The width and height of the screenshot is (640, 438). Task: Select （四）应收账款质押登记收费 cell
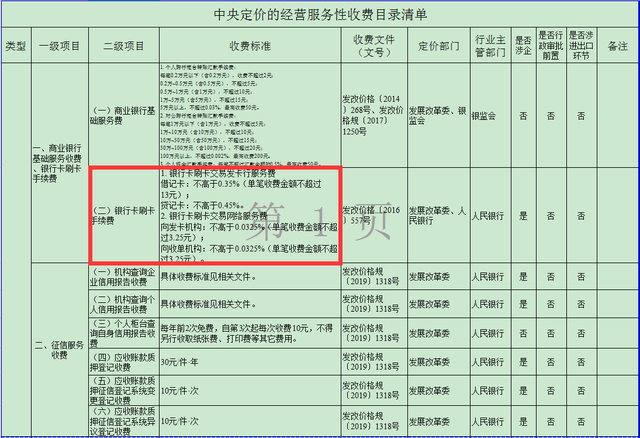click(x=123, y=362)
